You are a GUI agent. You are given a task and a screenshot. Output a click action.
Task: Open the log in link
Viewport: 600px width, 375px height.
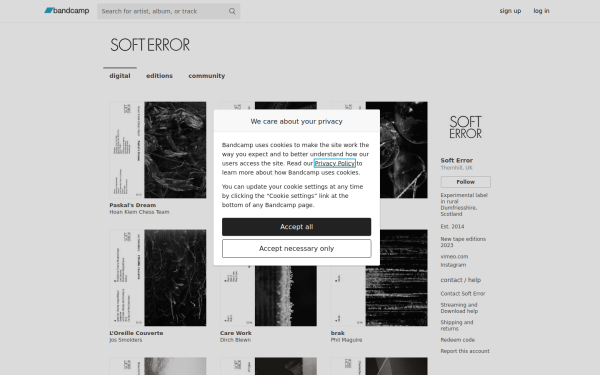pyautogui.click(x=541, y=11)
